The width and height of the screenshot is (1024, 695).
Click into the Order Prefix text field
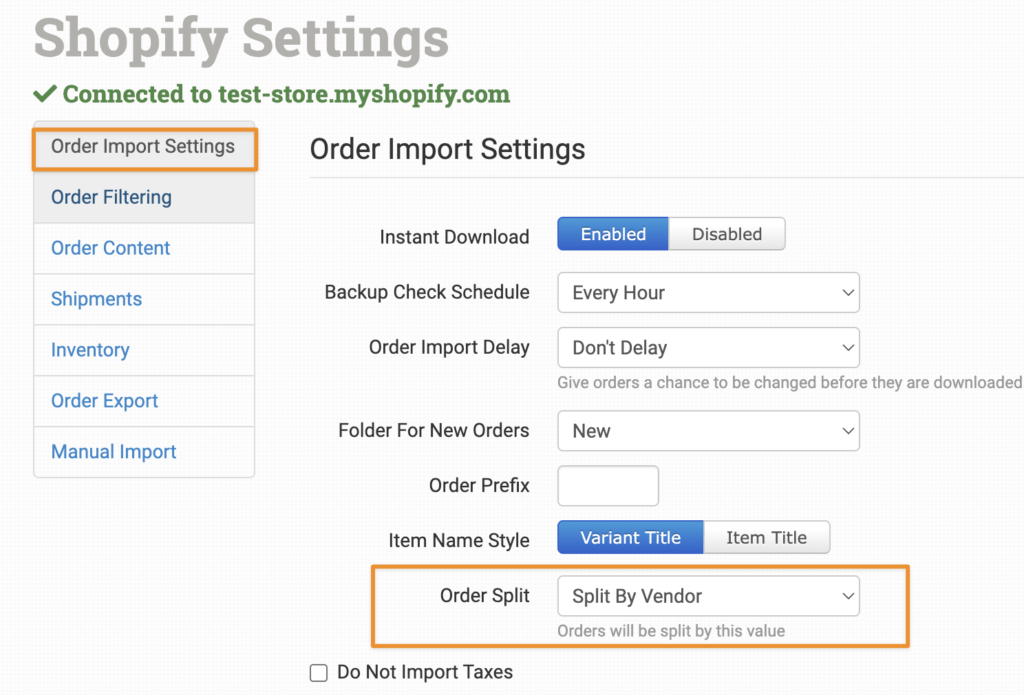tap(608, 485)
